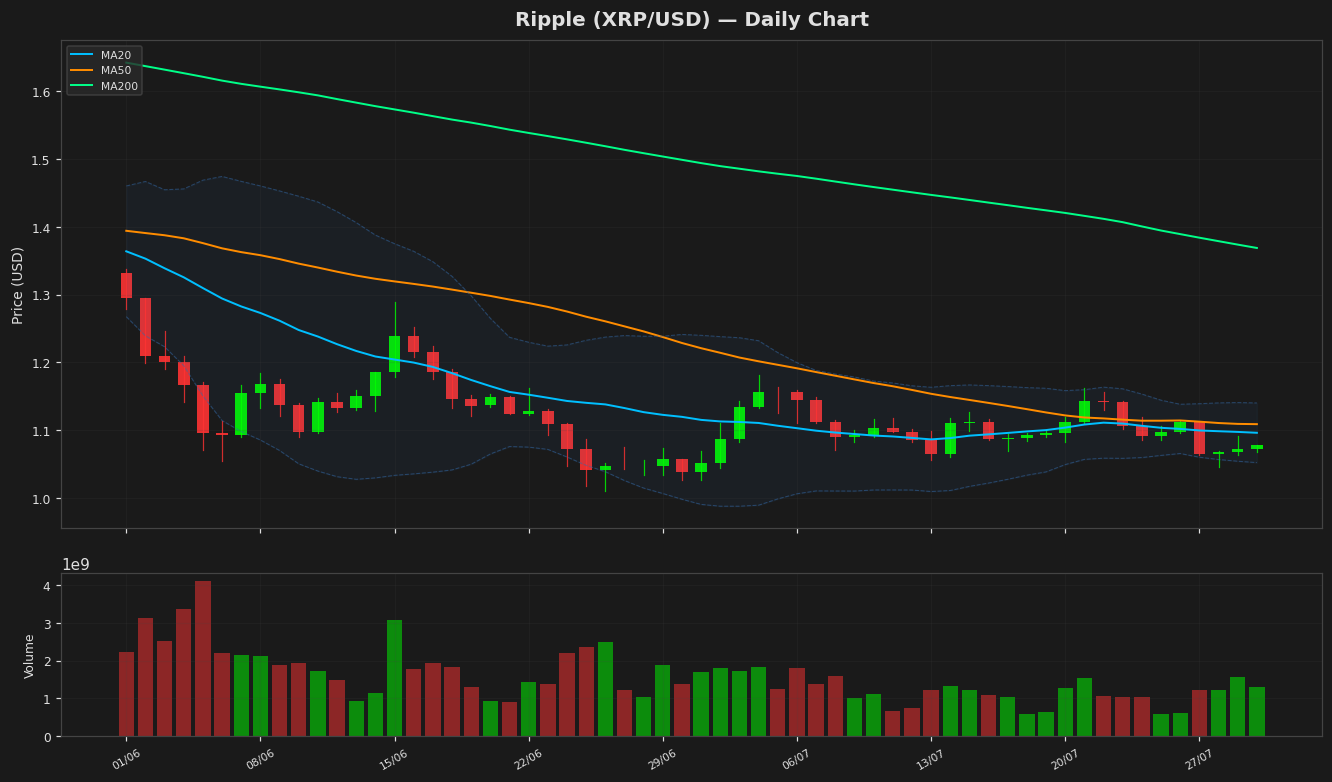Click the tall green volume bar at 15/06
The width and height of the screenshot is (1332, 782).
(394, 678)
